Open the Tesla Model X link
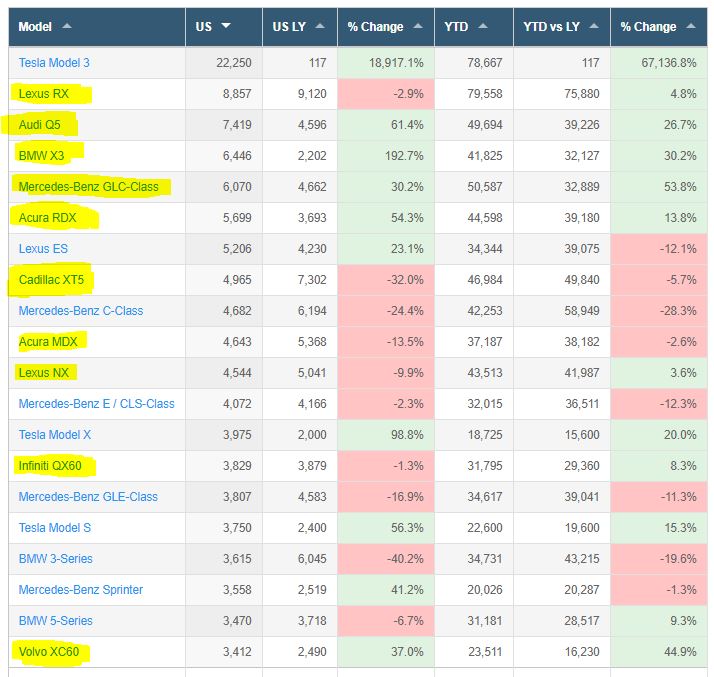The height and width of the screenshot is (677, 714). click(x=55, y=434)
